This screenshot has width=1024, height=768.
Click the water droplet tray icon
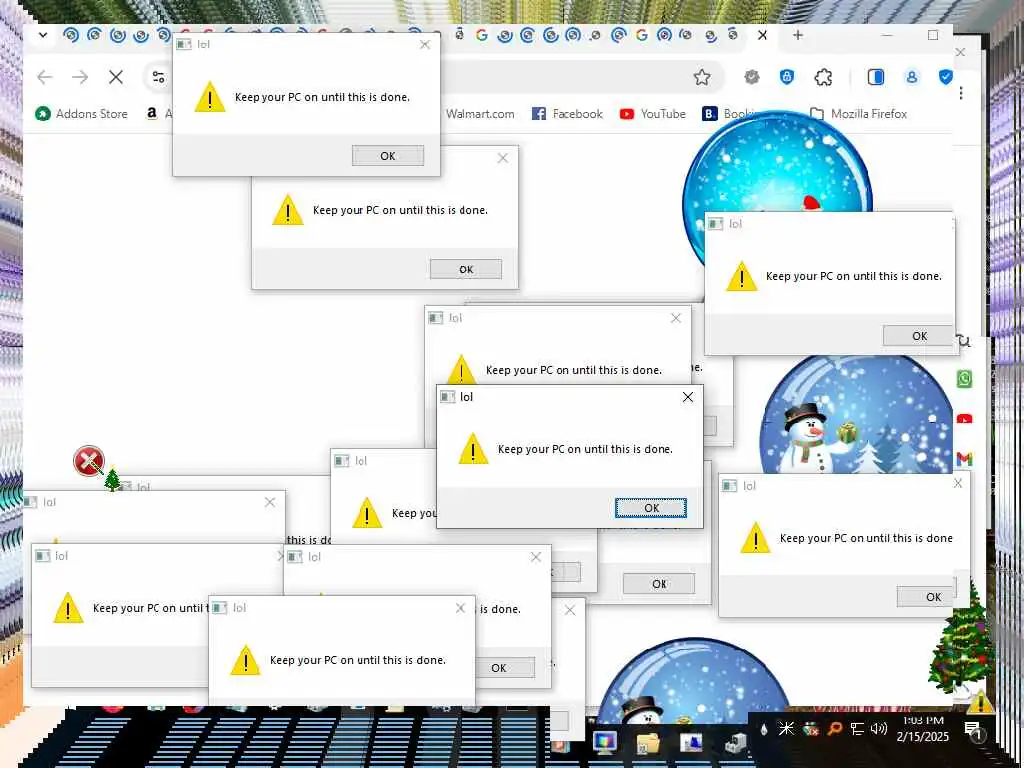pyautogui.click(x=764, y=729)
